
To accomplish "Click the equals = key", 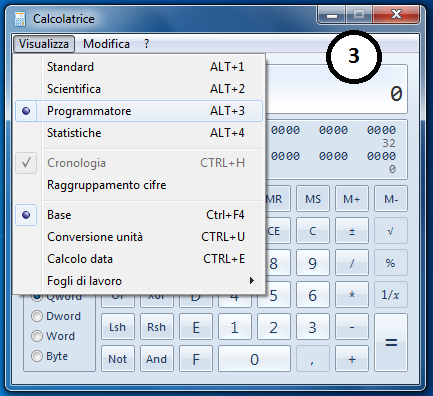I will point(391,343).
